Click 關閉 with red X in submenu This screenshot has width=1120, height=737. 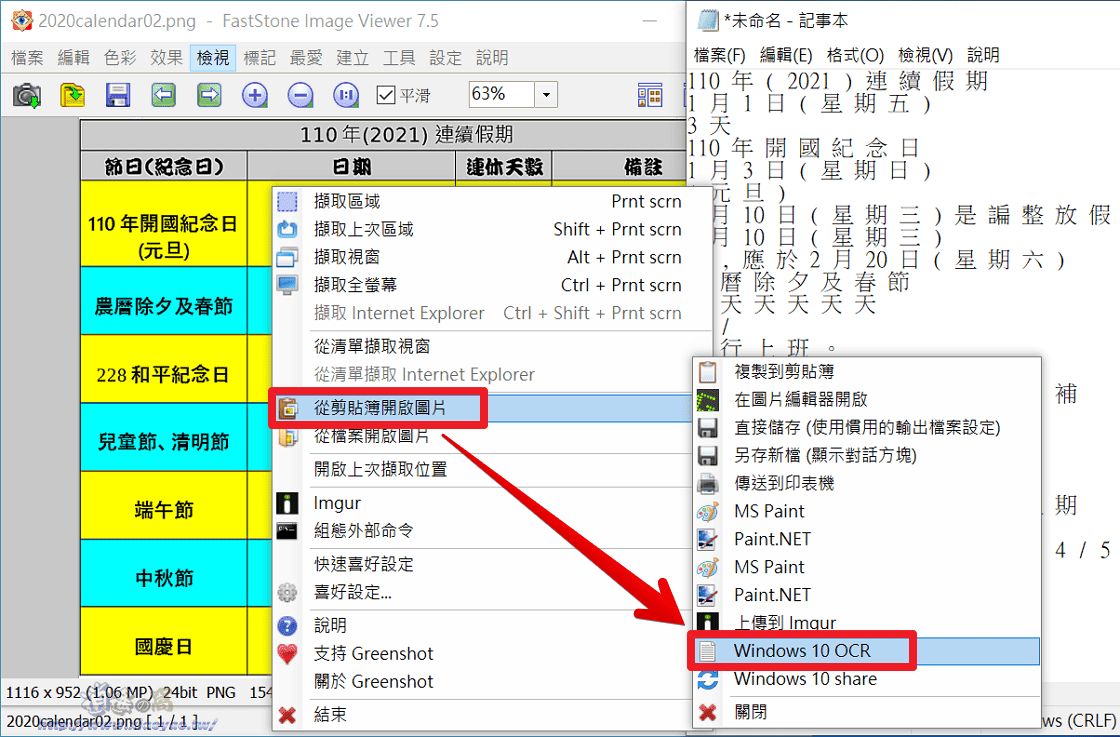pos(866,712)
